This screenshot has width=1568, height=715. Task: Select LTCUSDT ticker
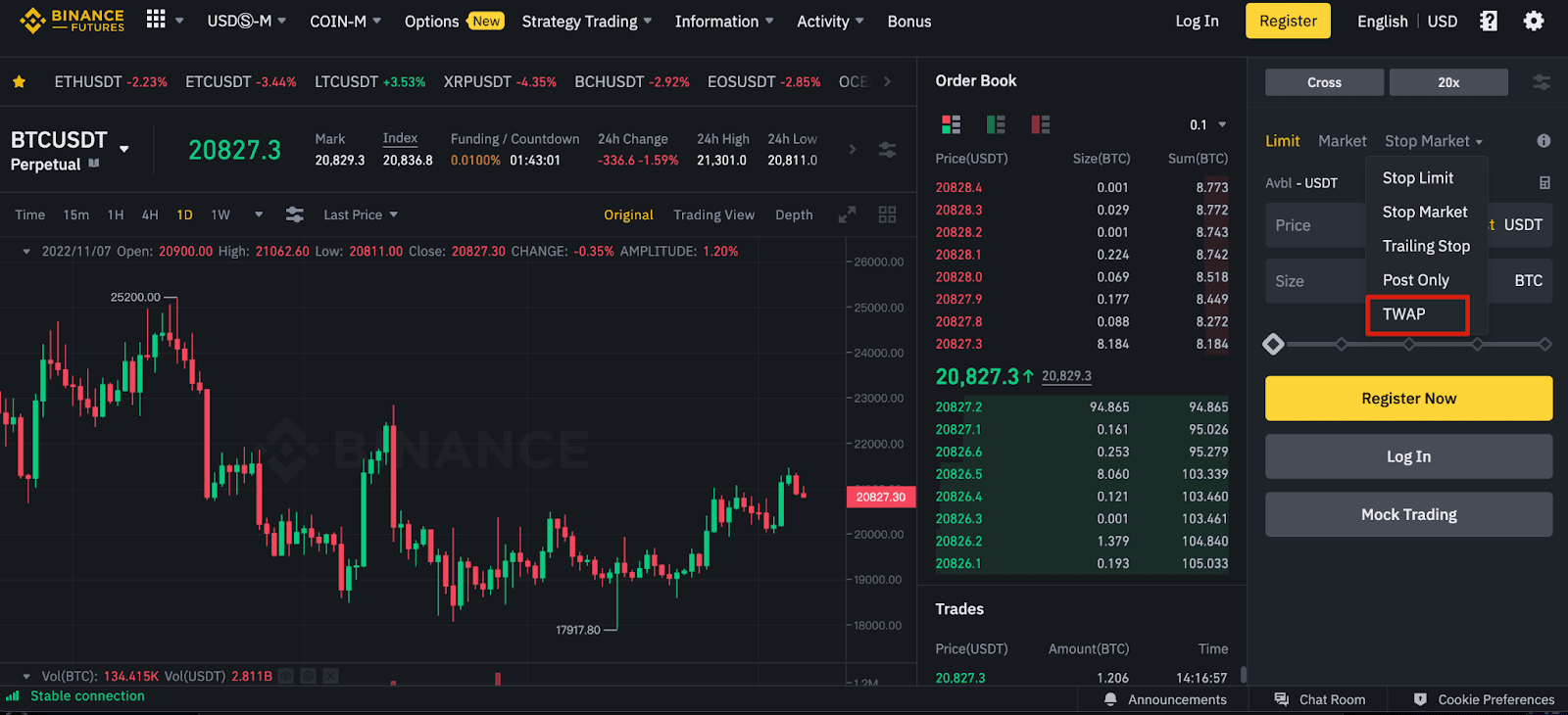369,82
